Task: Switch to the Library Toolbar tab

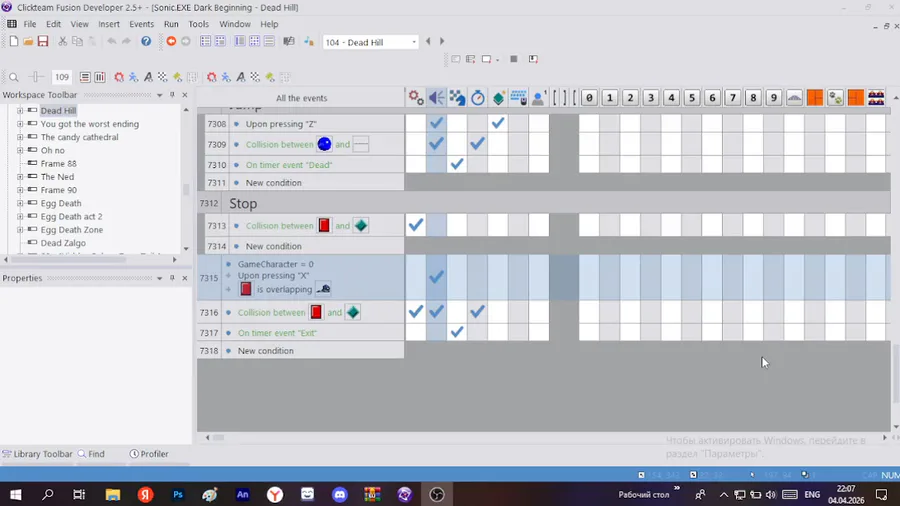Action: [37, 453]
